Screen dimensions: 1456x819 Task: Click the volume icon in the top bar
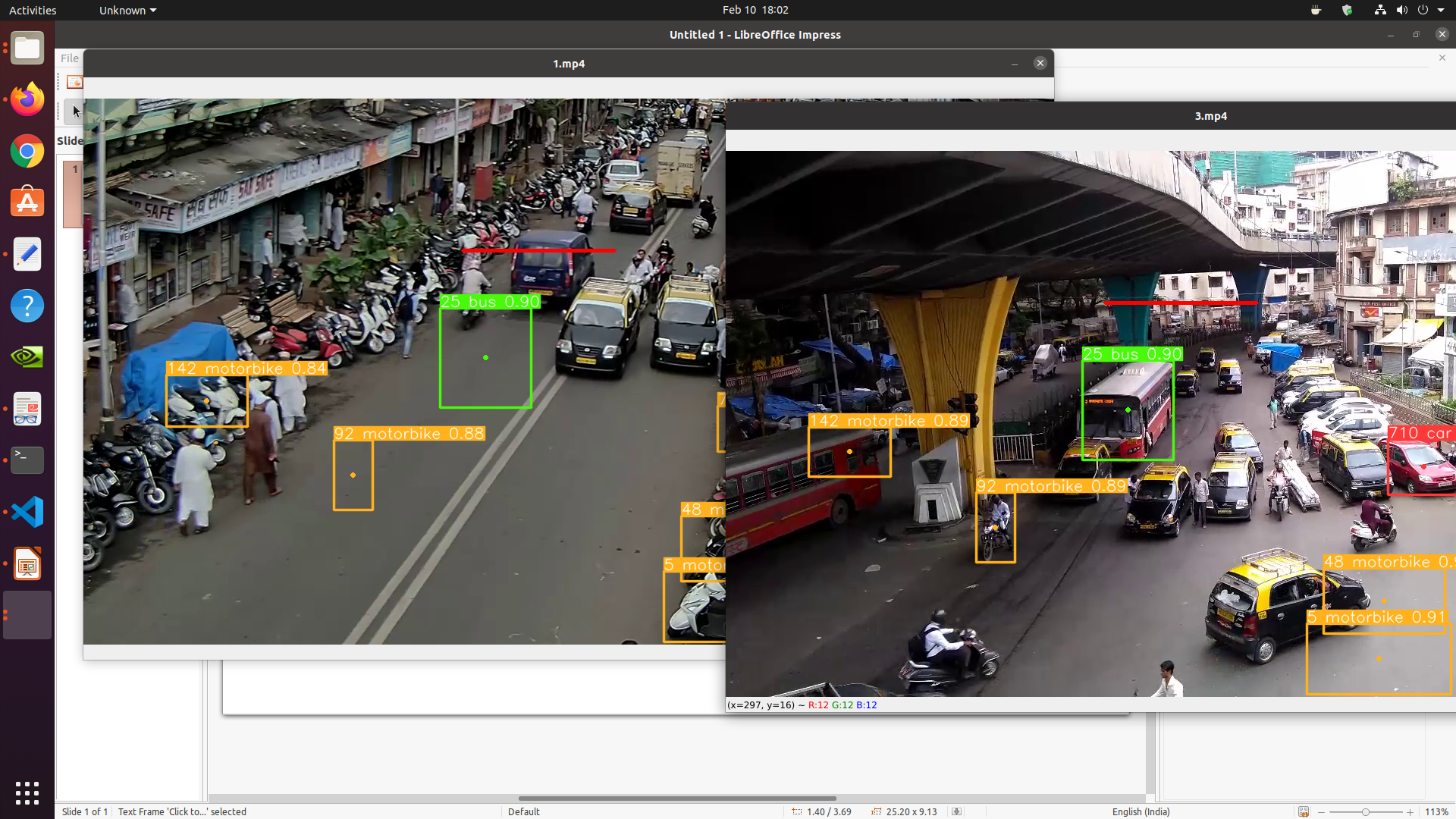[1403, 10]
